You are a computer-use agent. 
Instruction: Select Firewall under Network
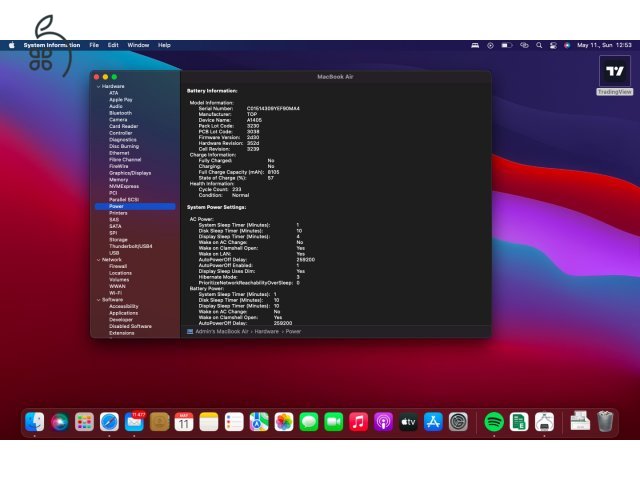tap(118, 266)
